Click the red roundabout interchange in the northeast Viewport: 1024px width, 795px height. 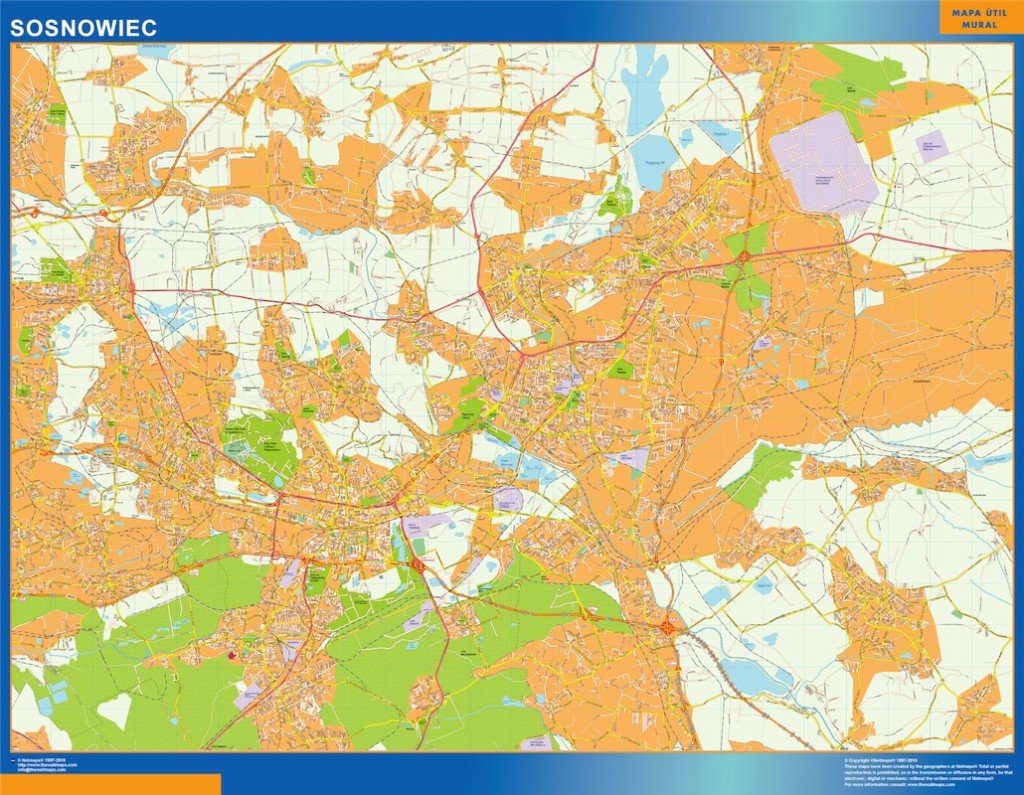pyautogui.click(x=744, y=258)
